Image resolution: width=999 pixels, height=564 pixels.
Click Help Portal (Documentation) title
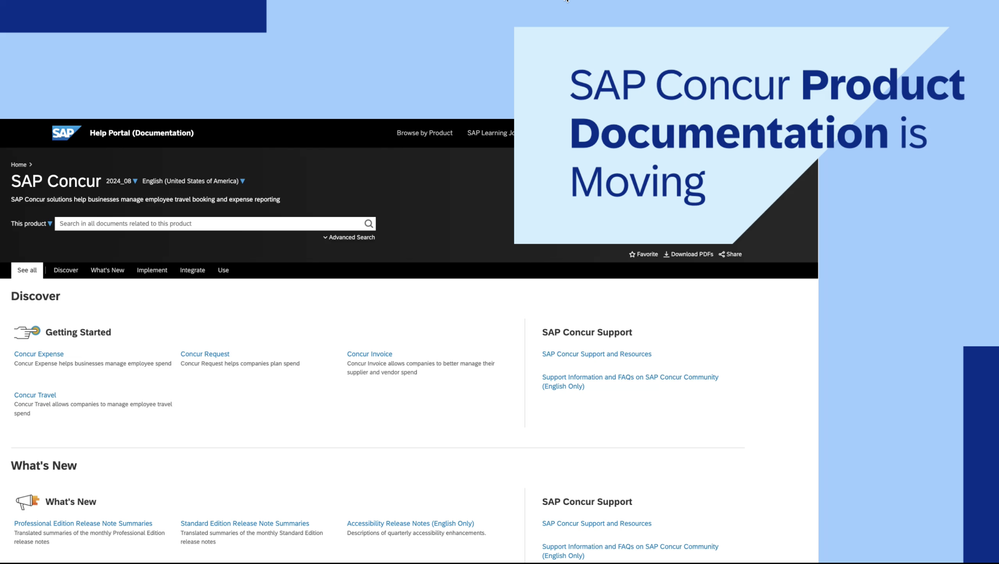click(x=141, y=133)
